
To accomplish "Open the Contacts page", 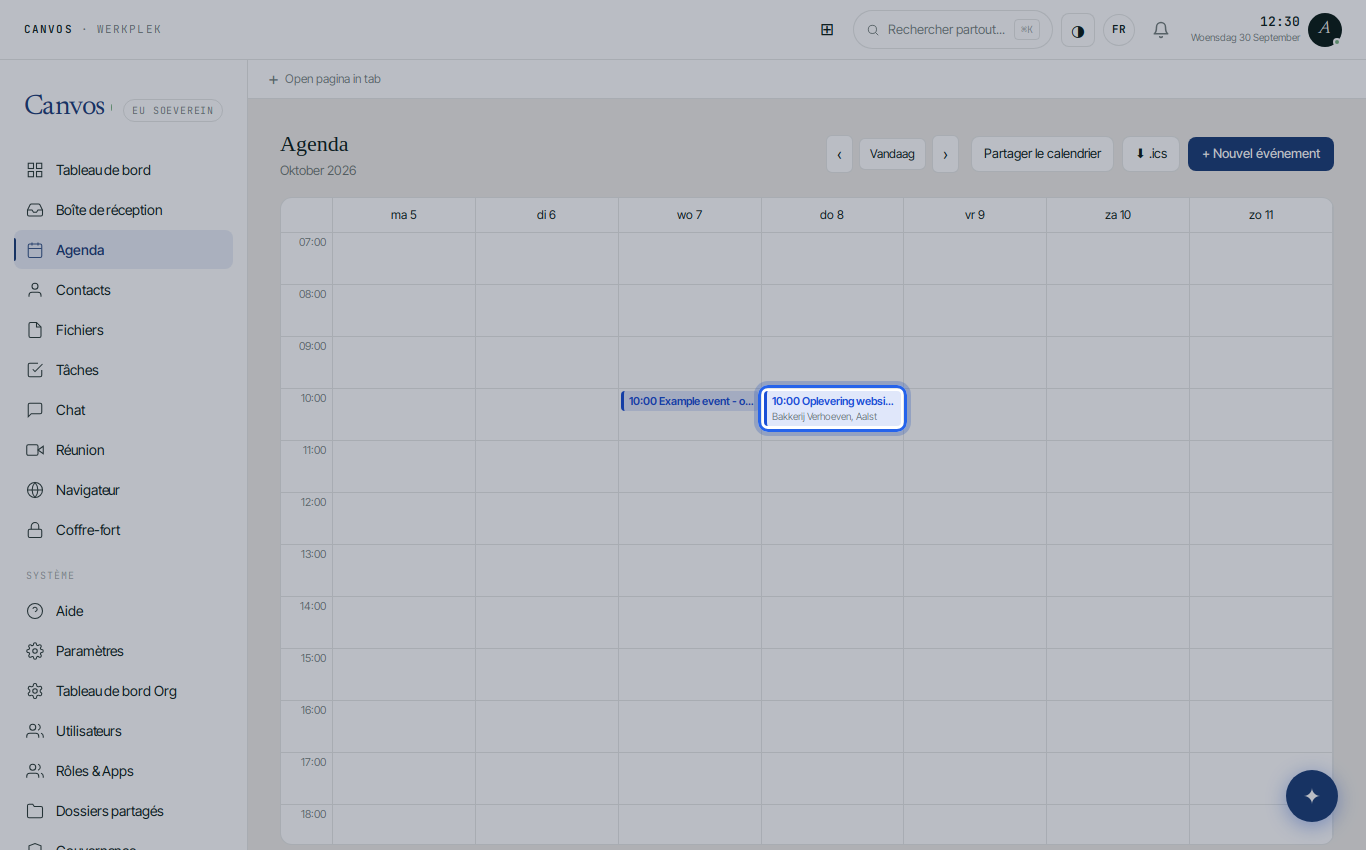I will tap(124, 290).
